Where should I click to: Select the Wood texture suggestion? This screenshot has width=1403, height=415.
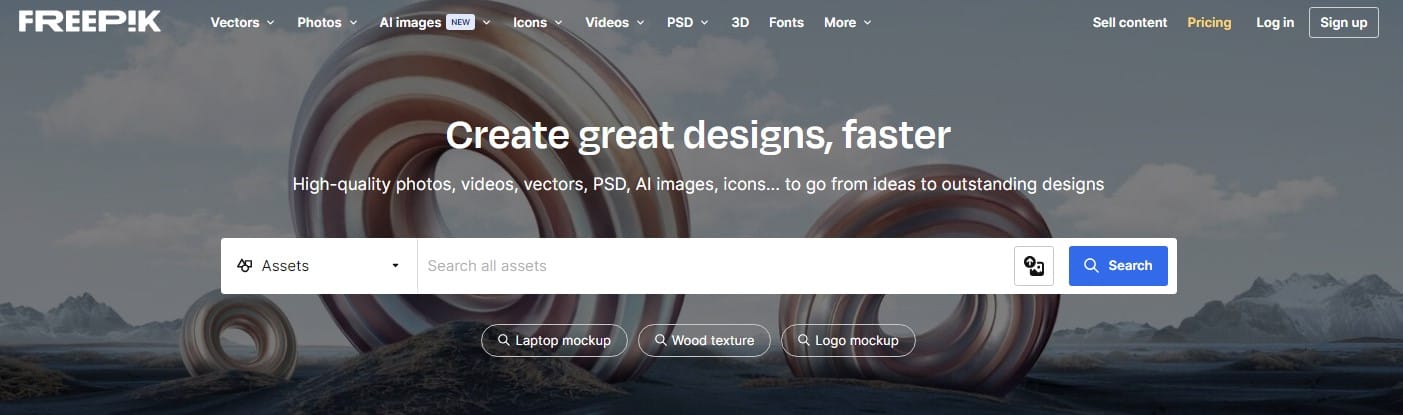(704, 340)
